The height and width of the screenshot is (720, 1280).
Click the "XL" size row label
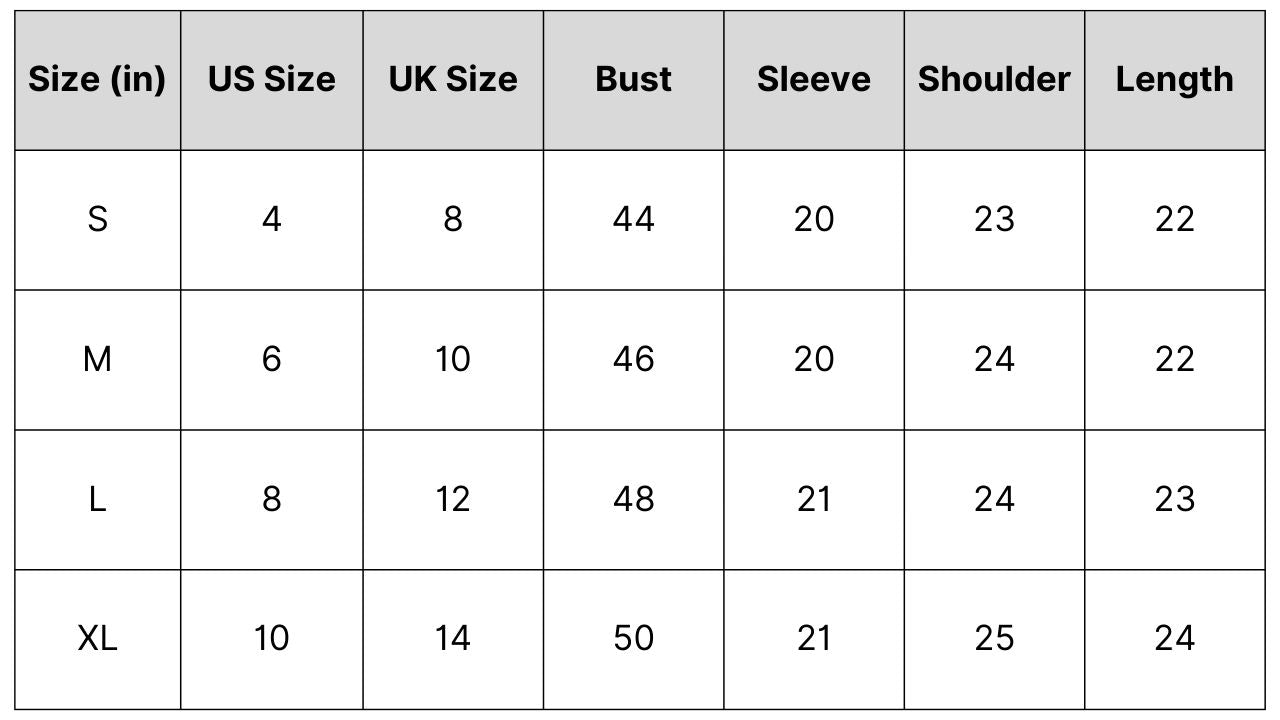click(97, 638)
